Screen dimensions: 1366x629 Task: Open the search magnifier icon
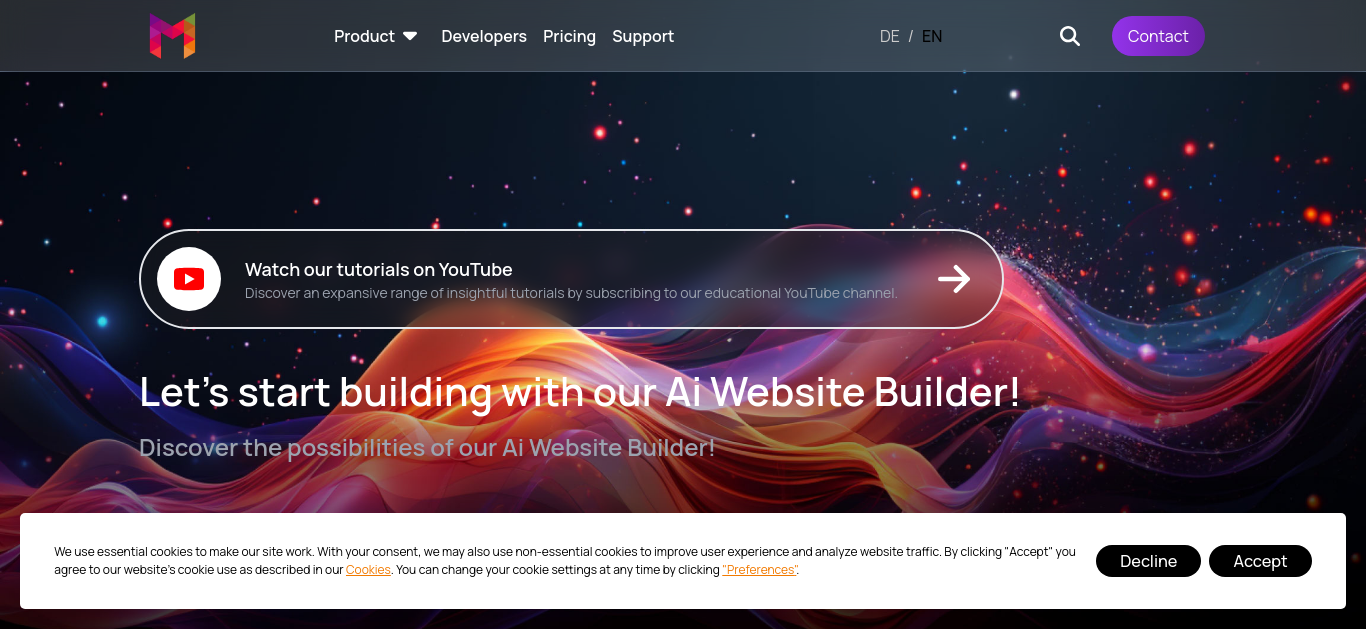(x=1070, y=36)
